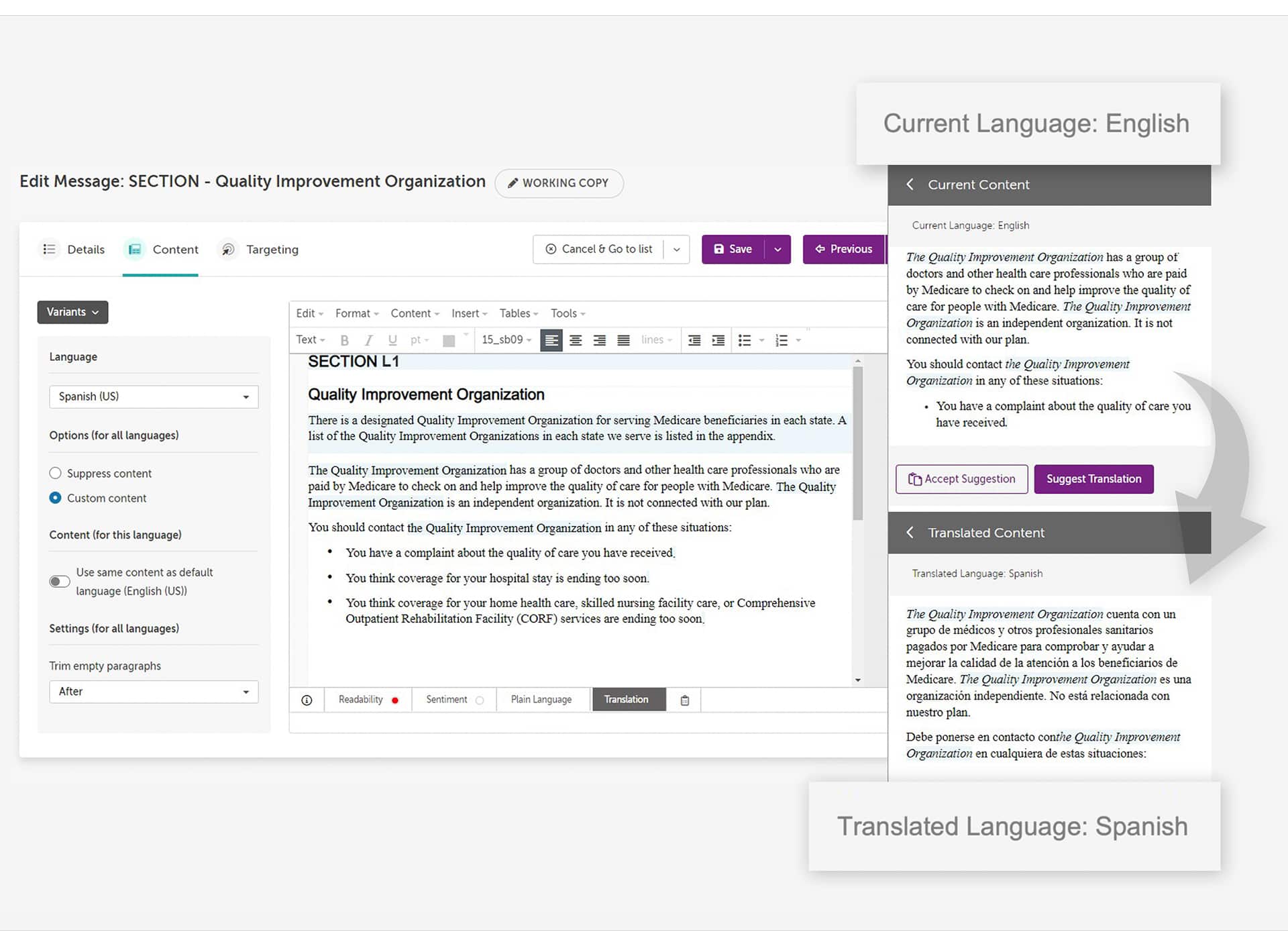Increase indent with the indent icon
Image resolution: width=1288 pixels, height=946 pixels.
(x=718, y=340)
